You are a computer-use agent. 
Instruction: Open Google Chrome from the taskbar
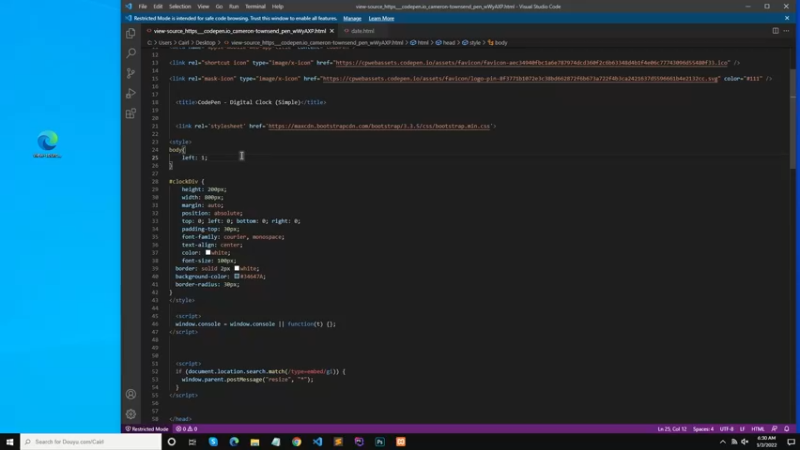(296, 442)
